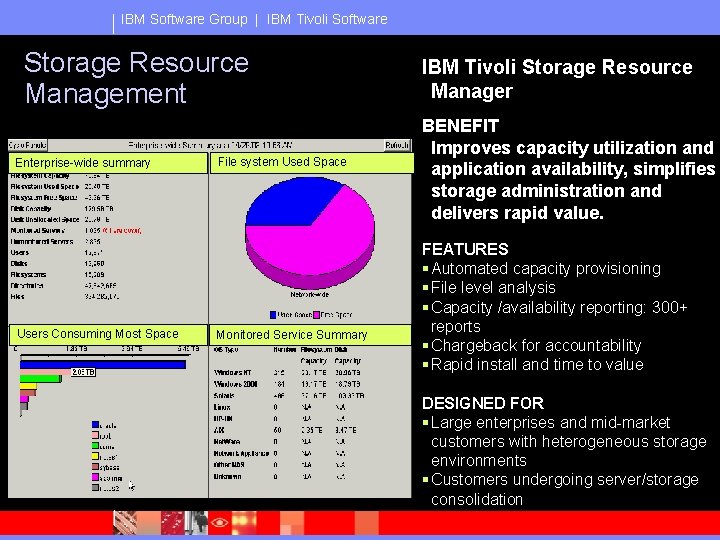Click the Windows 2000 row in service summary
The width and height of the screenshot is (720, 540).
coord(287,384)
